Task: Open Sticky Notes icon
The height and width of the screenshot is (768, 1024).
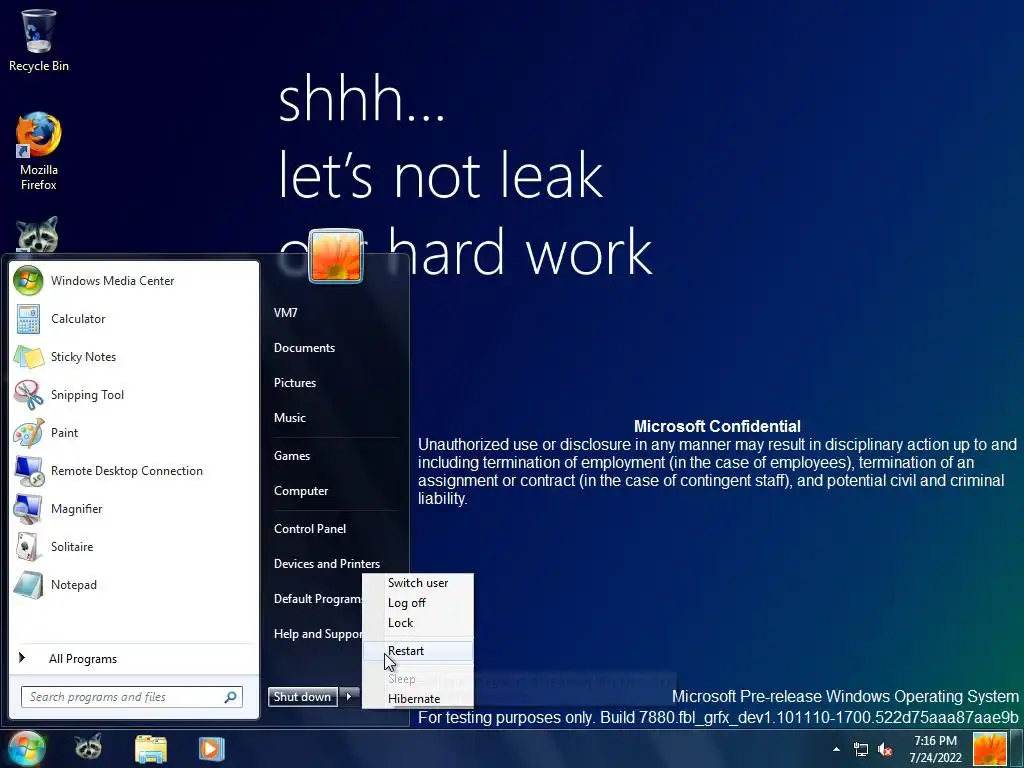Action: 28,357
